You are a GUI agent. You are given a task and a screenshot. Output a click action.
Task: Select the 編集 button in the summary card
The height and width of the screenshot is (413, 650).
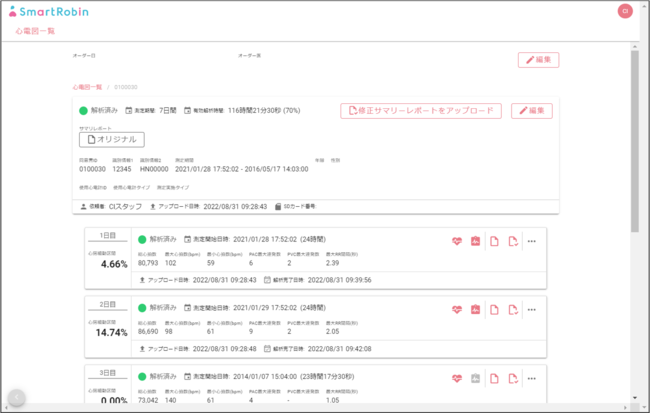(x=531, y=111)
